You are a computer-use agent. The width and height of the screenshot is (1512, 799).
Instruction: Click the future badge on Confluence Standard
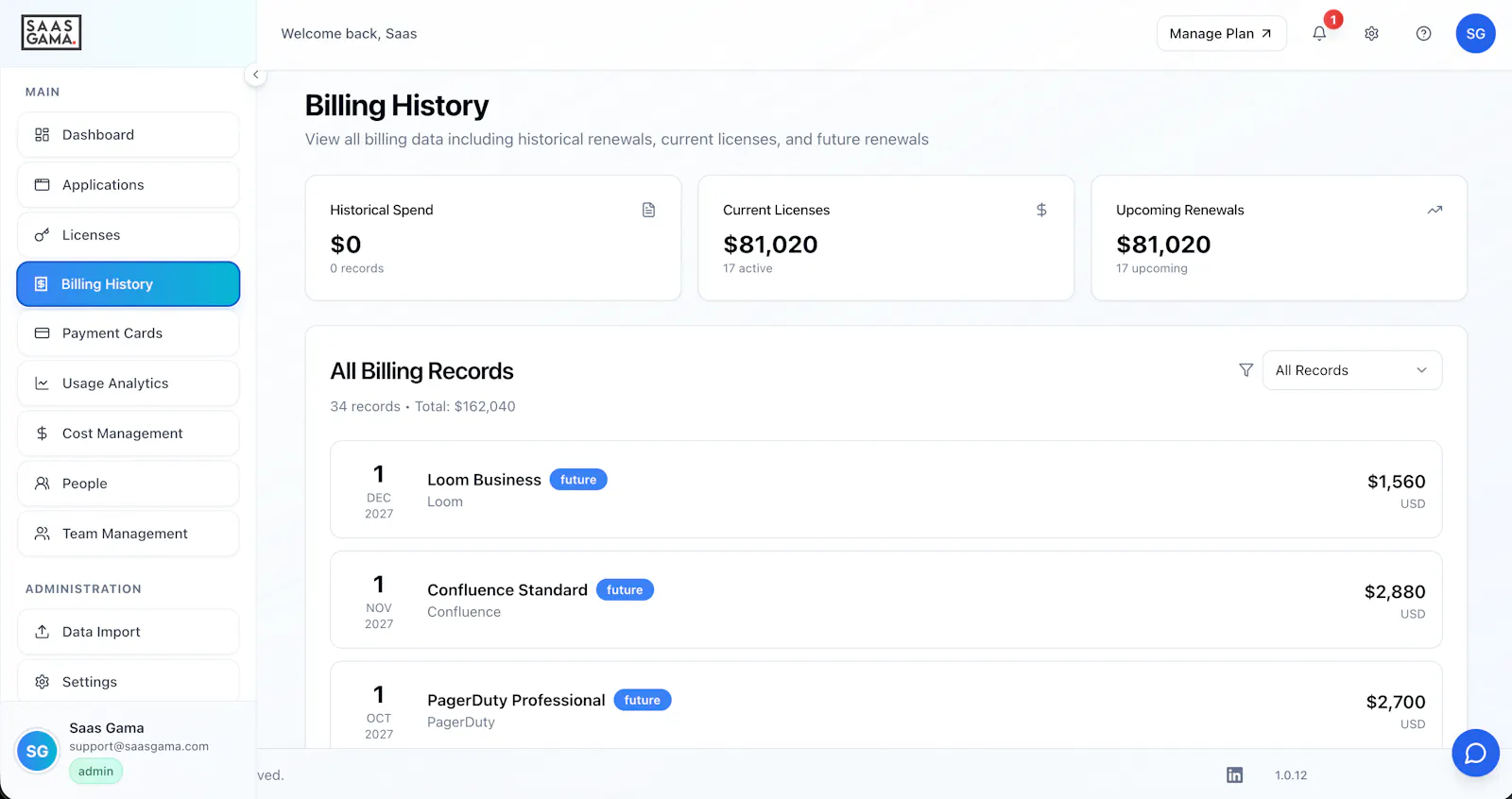(x=625, y=590)
